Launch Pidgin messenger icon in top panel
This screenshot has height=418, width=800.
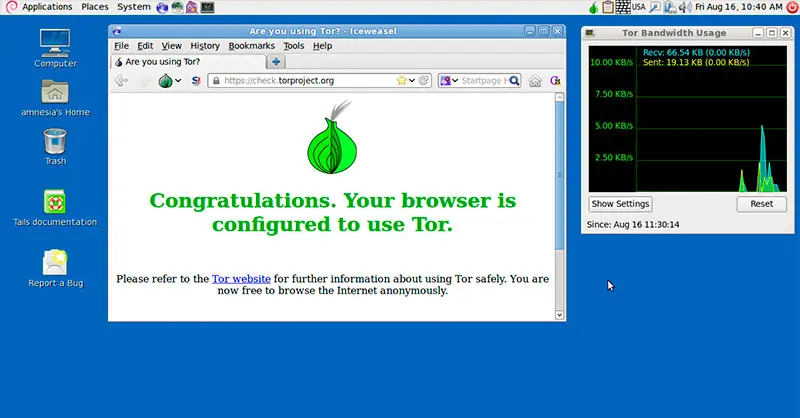point(192,7)
